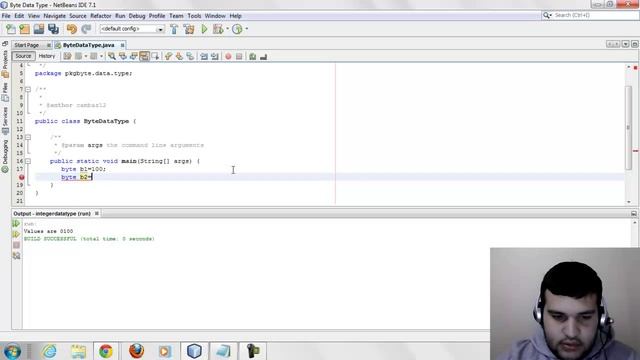
Task: Click the Open Project toolbar icon
Action: (x=39, y=29)
